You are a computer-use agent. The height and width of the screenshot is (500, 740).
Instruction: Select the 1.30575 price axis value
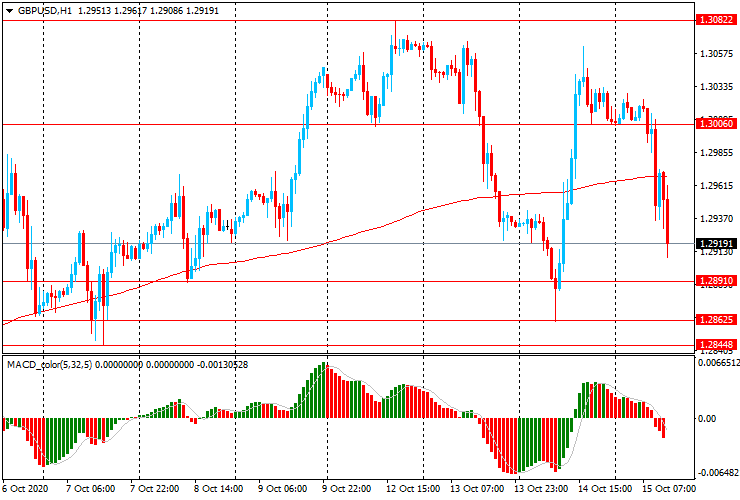click(717, 54)
